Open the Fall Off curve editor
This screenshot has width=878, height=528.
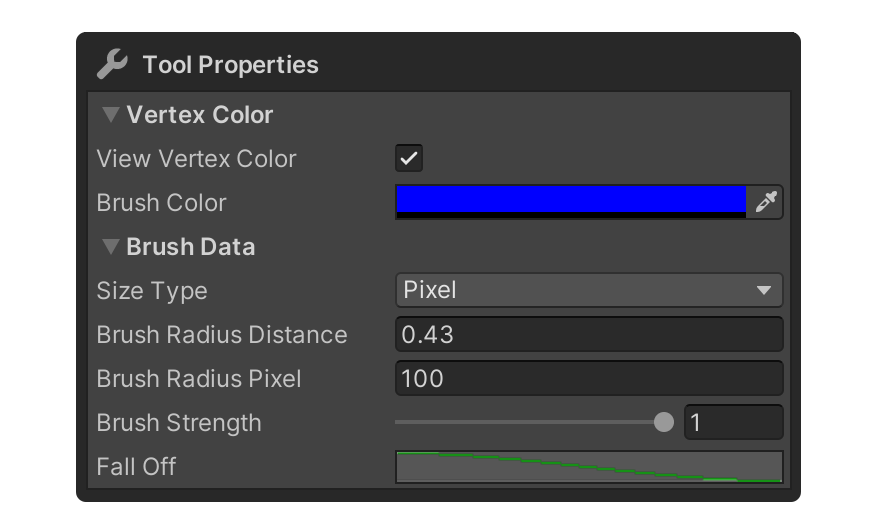click(x=589, y=466)
